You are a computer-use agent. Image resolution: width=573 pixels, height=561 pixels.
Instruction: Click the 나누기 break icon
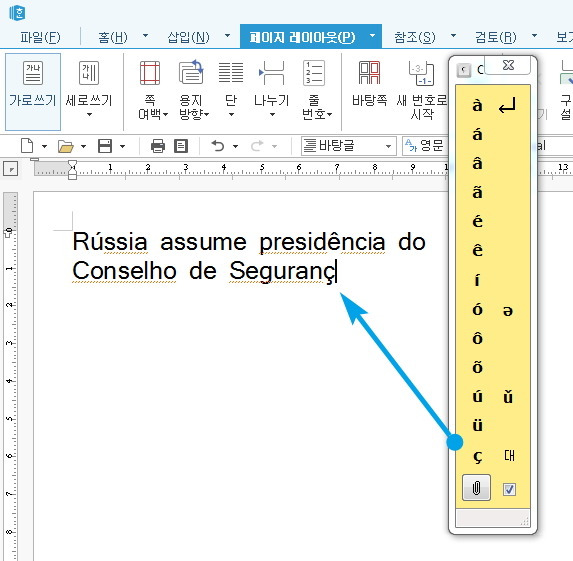tap(272, 72)
